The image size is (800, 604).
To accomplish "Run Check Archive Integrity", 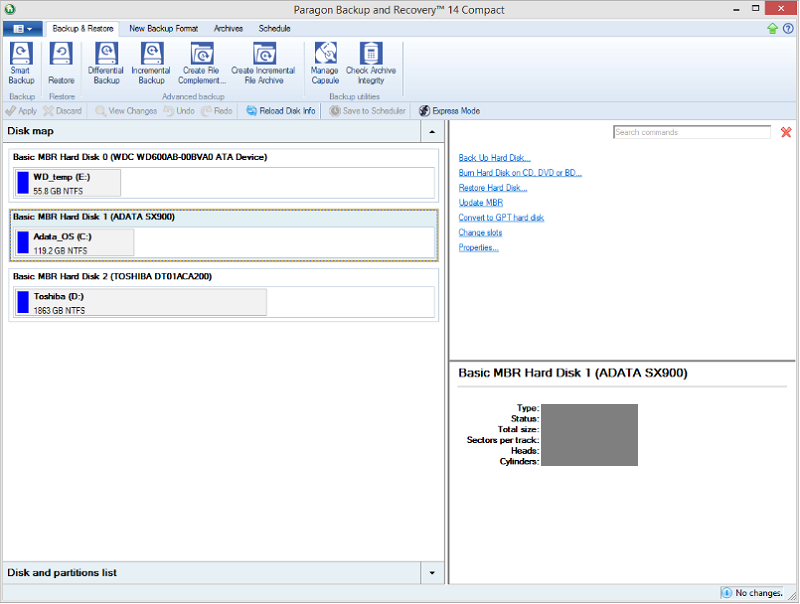I will [371, 63].
